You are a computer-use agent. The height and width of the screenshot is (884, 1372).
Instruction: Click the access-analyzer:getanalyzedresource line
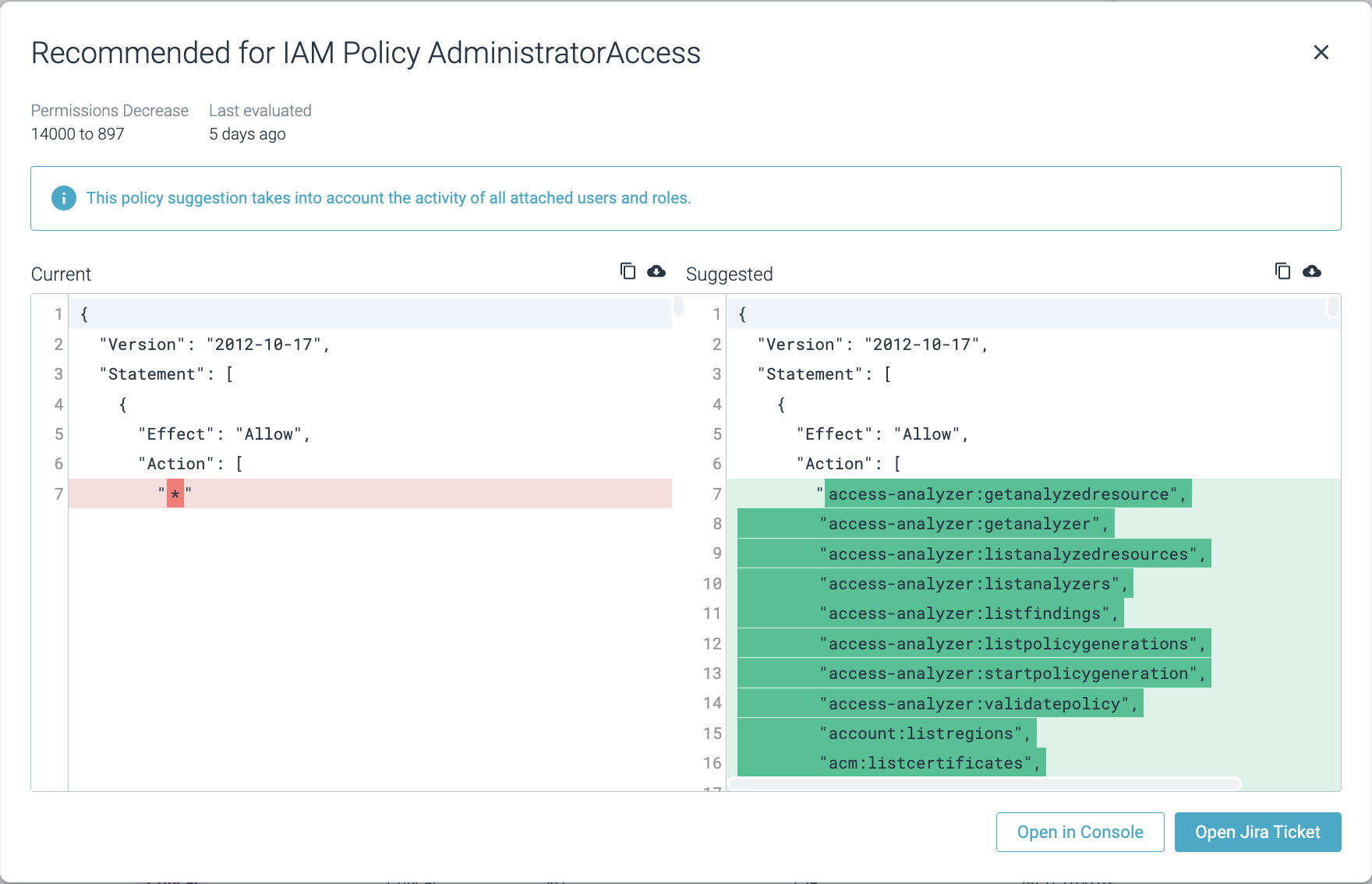[x=1034, y=493]
